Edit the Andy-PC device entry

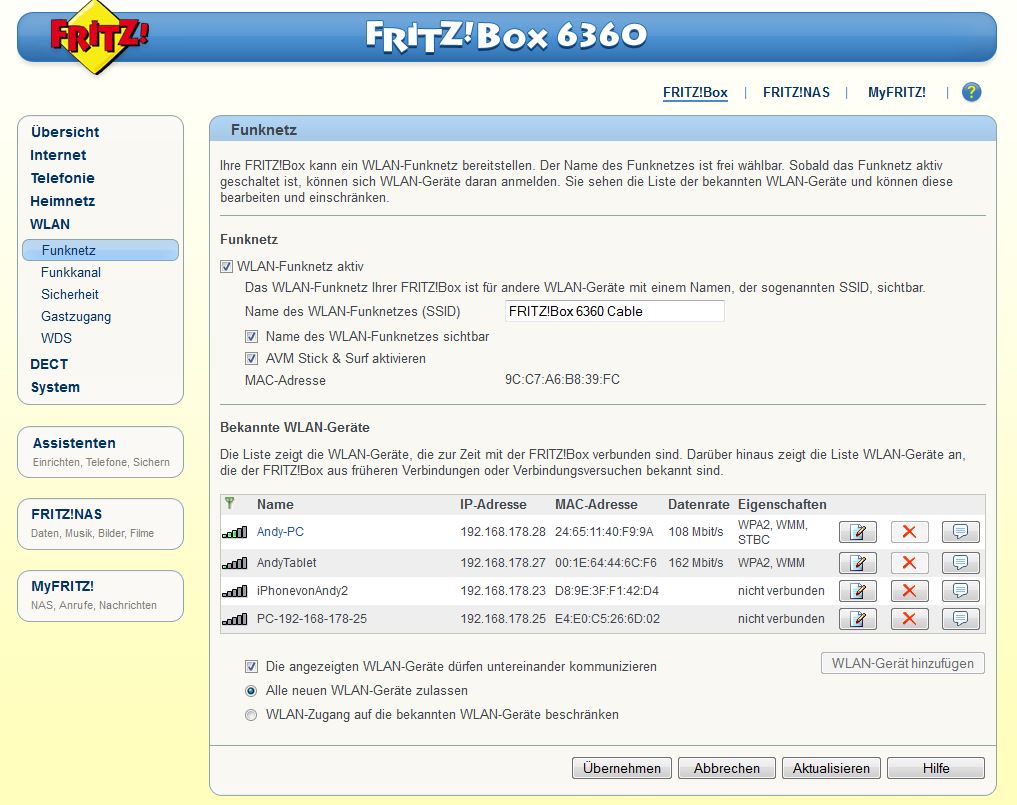point(857,532)
